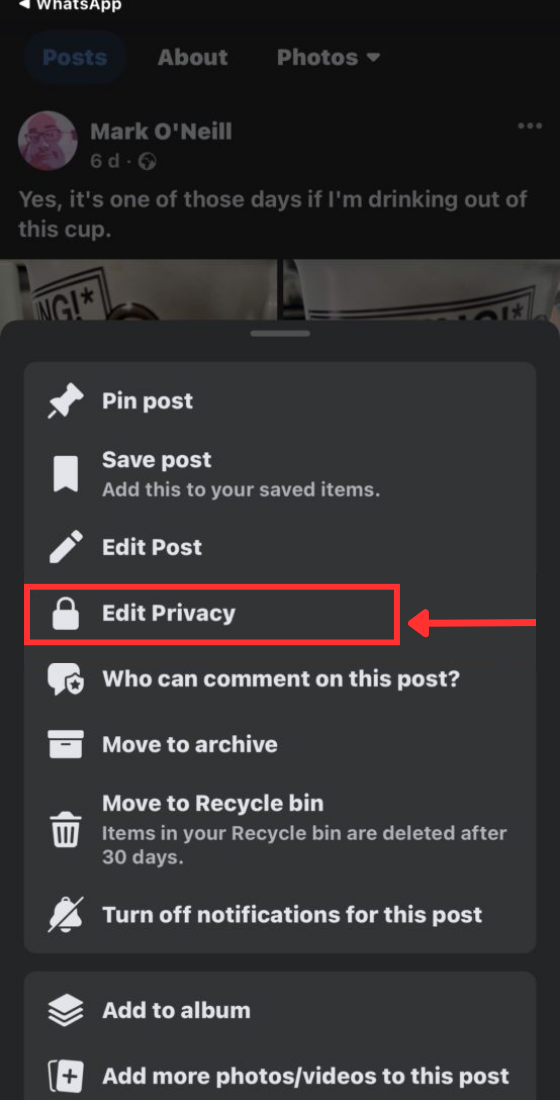
Task: Tap the padlock icon for Edit Privacy
Action: tap(65, 614)
